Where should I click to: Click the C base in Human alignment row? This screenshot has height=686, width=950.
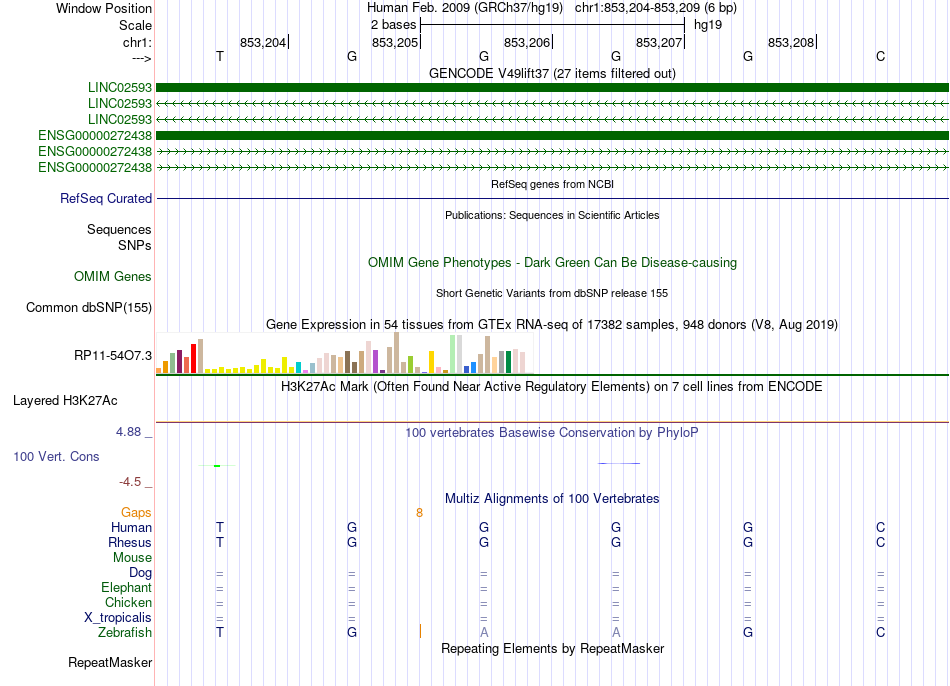(x=880, y=527)
